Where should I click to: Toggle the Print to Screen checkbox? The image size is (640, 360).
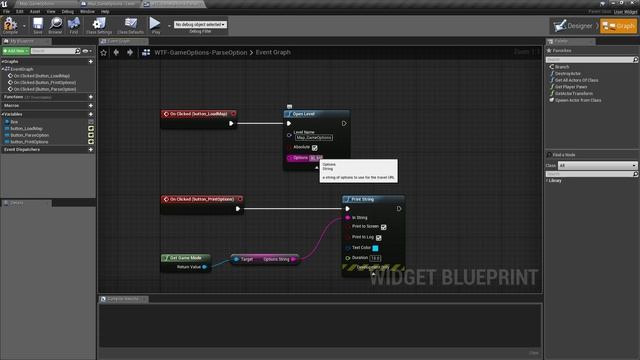(x=384, y=227)
